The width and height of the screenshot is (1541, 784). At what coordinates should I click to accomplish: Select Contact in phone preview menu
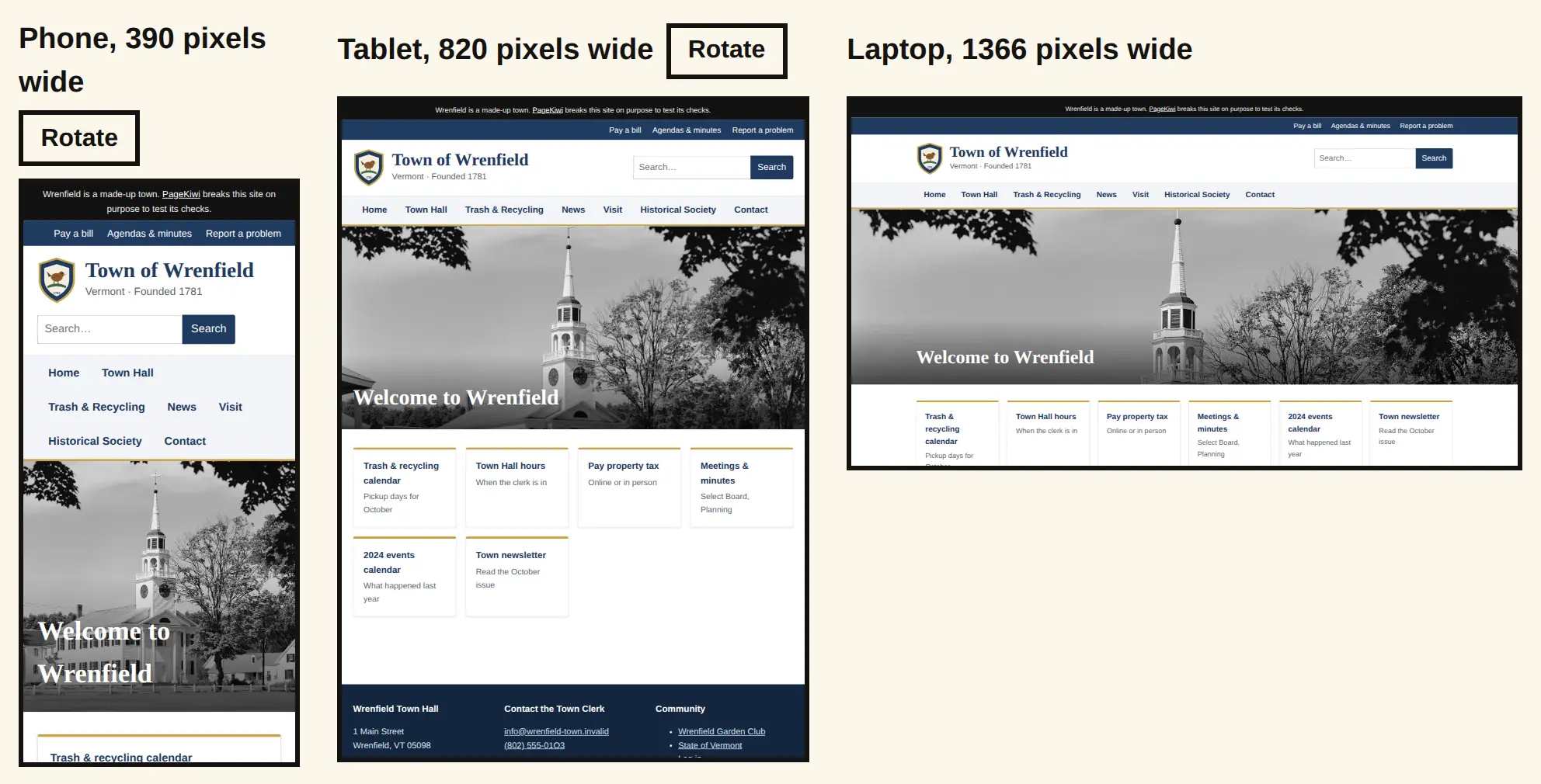pyautogui.click(x=185, y=442)
